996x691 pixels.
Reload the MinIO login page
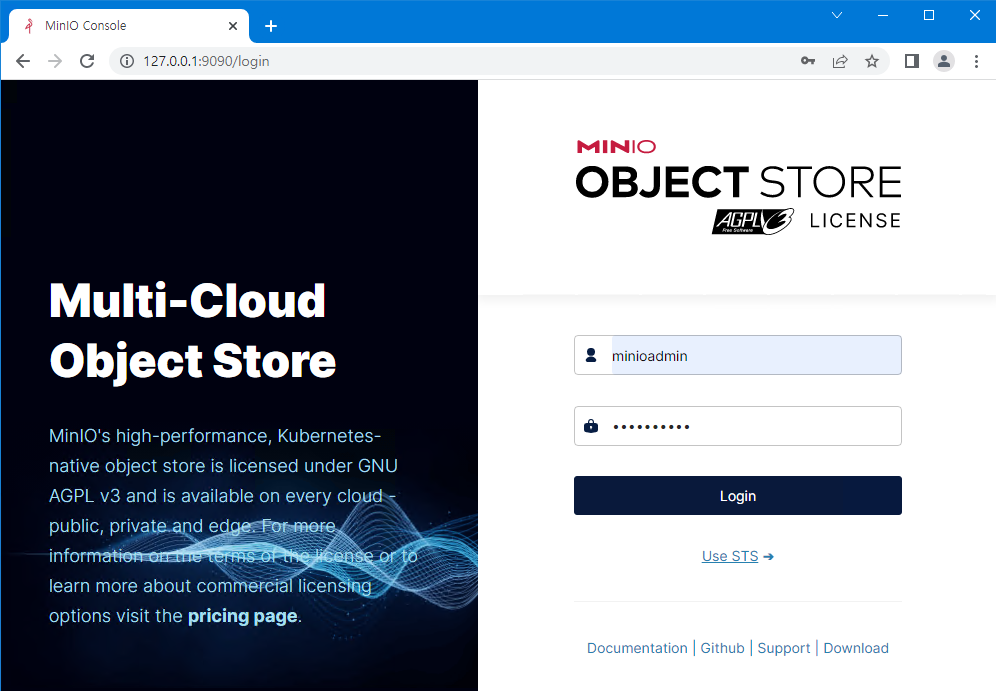point(87,61)
